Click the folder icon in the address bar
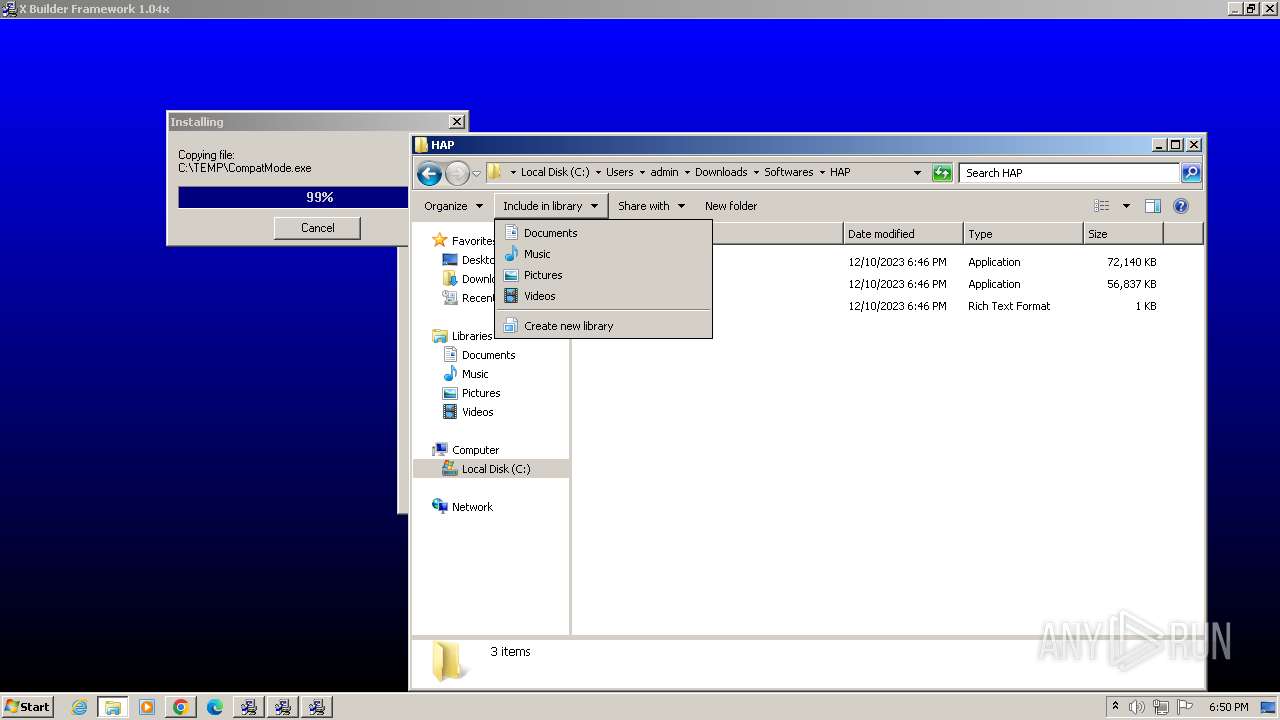Viewport: 1280px width, 720px height. pos(494,172)
